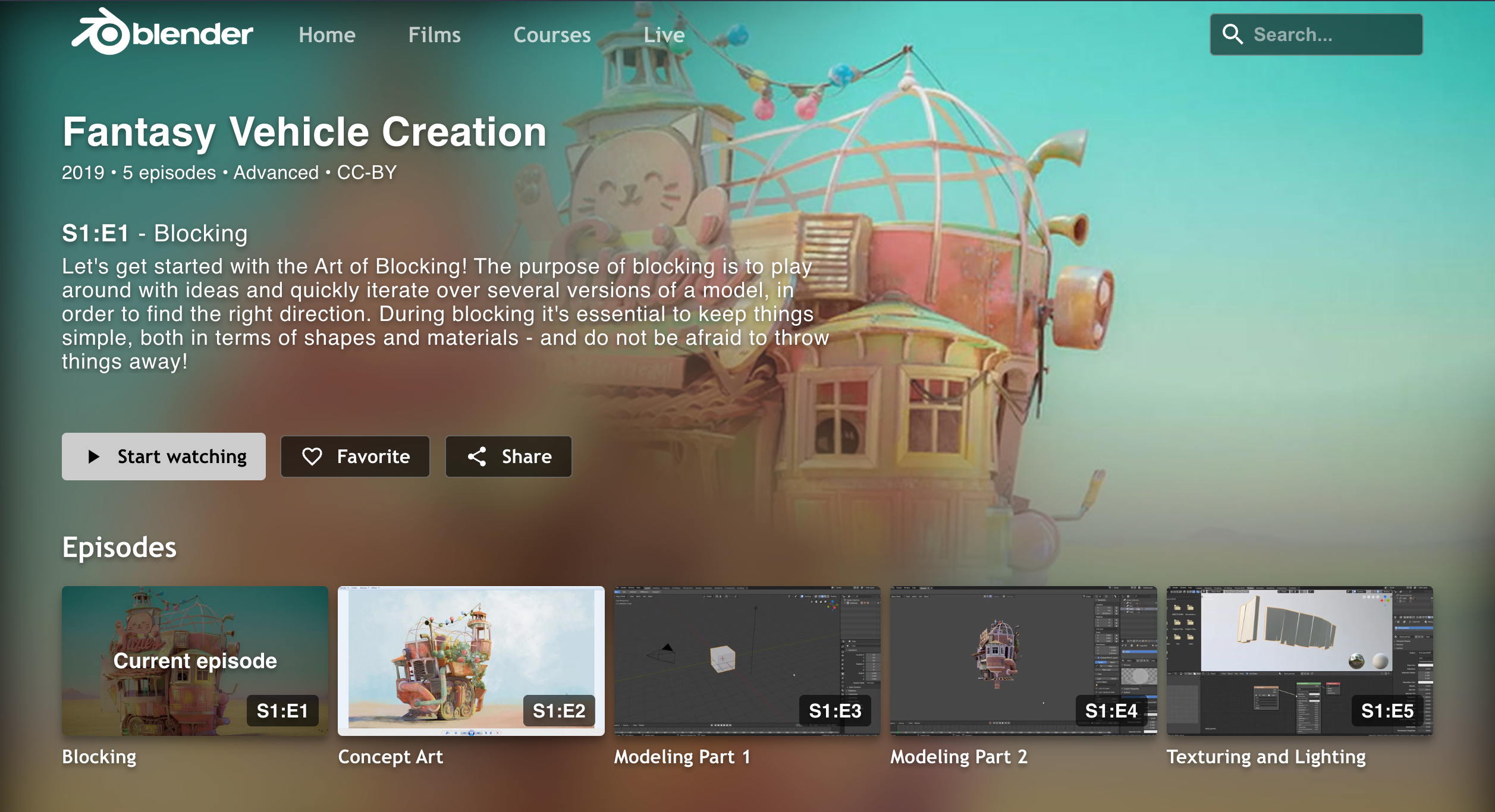
Task: Add course with the Favorite button
Action: 356,457
